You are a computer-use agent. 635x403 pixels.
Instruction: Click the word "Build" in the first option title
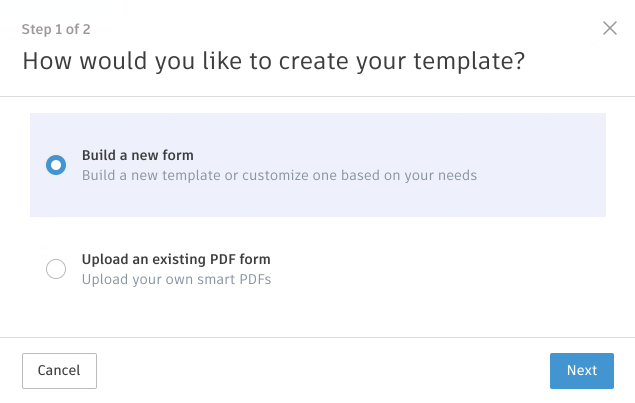(x=98, y=155)
